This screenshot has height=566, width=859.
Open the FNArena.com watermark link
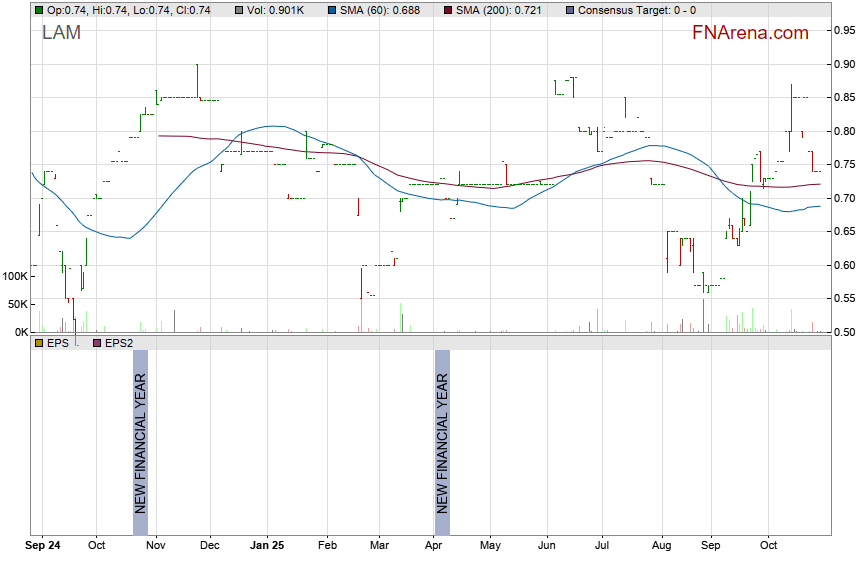(x=750, y=33)
